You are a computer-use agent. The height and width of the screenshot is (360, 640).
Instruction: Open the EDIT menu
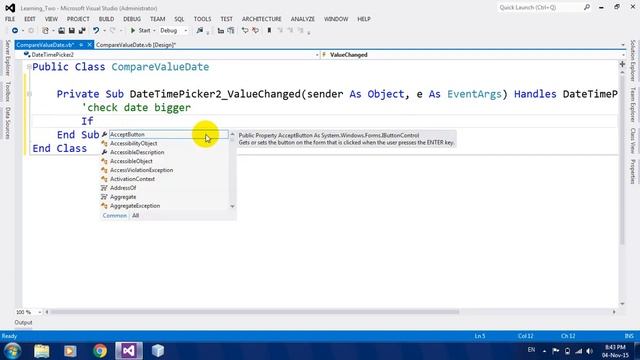(x=30, y=19)
